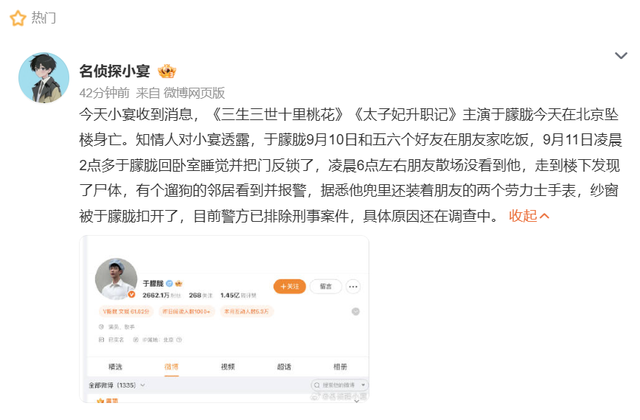Collapse the post with 收起
640x420 pixels.
click(x=529, y=216)
